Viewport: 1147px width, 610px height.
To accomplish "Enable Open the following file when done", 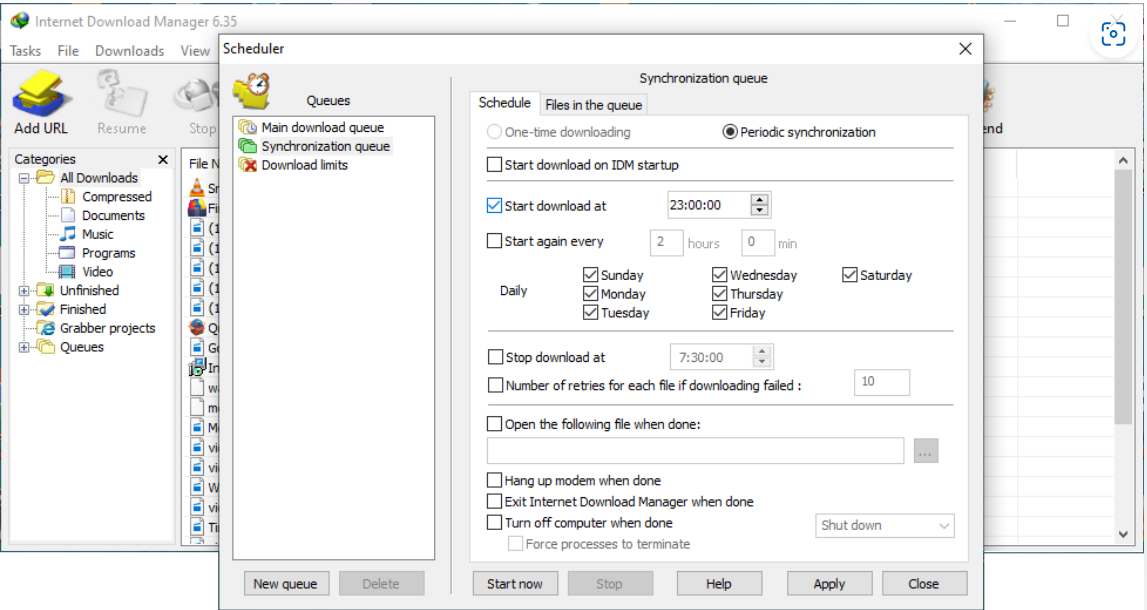I will tap(494, 423).
